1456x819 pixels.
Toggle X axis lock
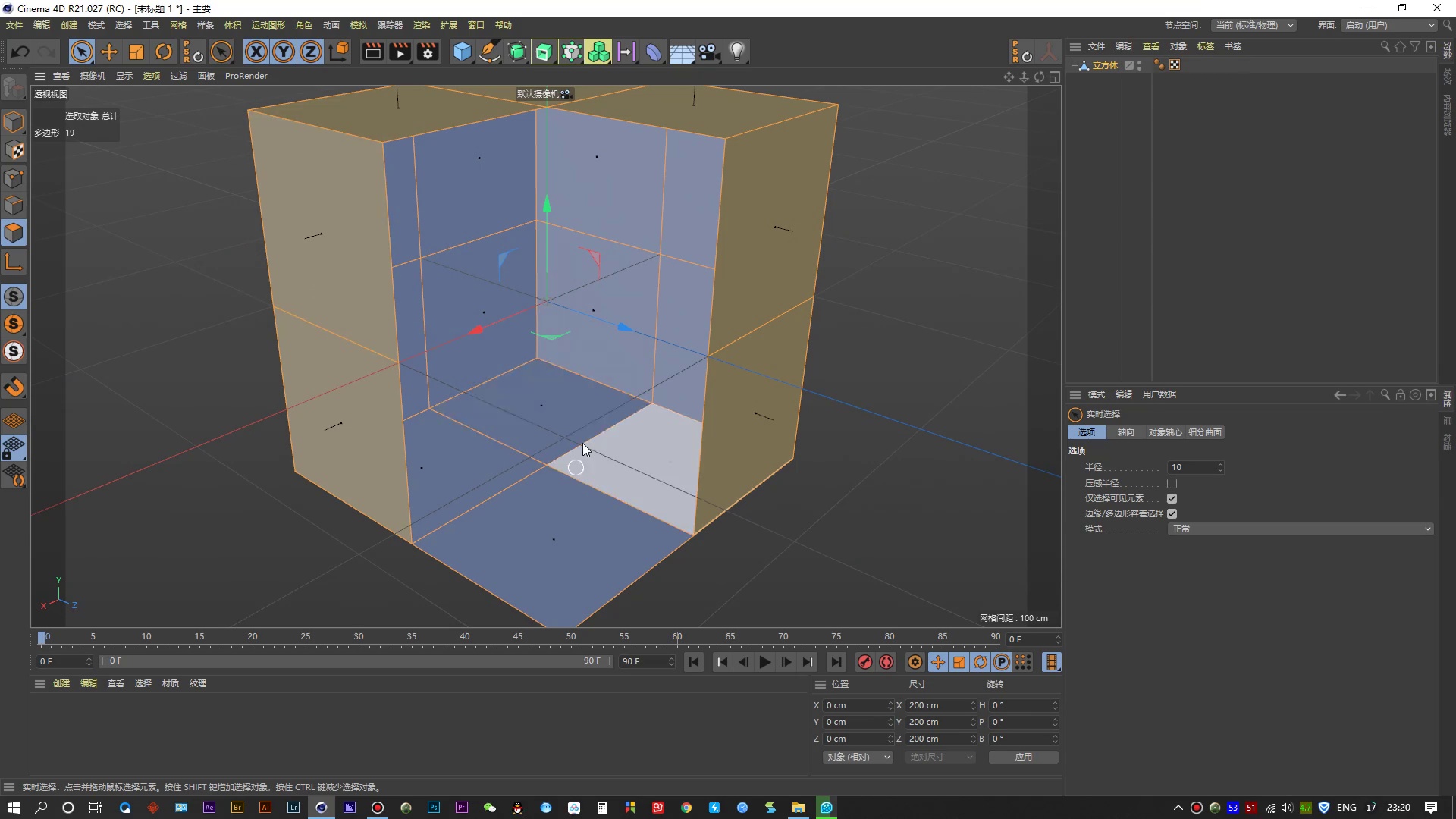pyautogui.click(x=256, y=52)
